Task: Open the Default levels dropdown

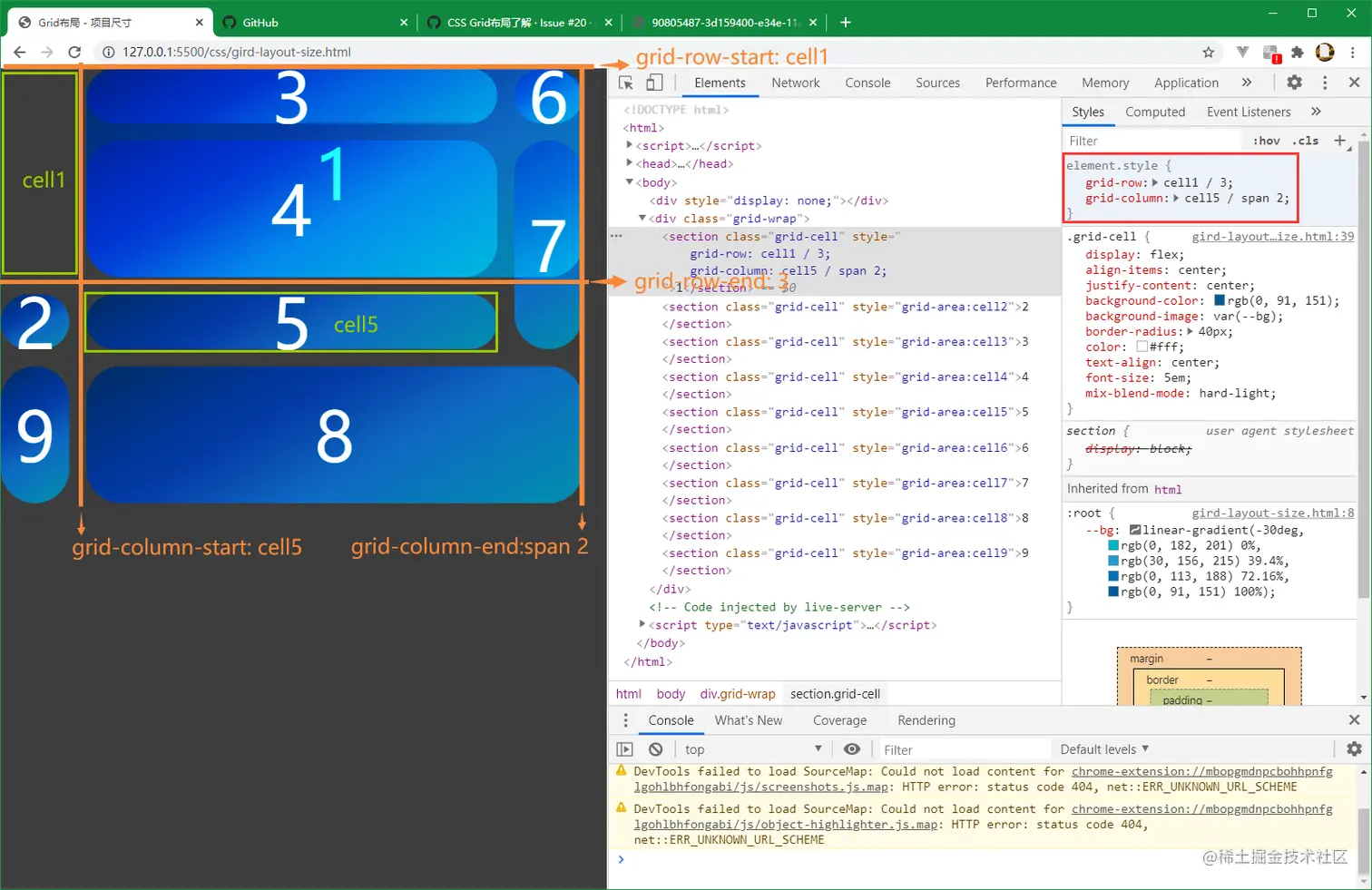Action: click(x=1104, y=749)
